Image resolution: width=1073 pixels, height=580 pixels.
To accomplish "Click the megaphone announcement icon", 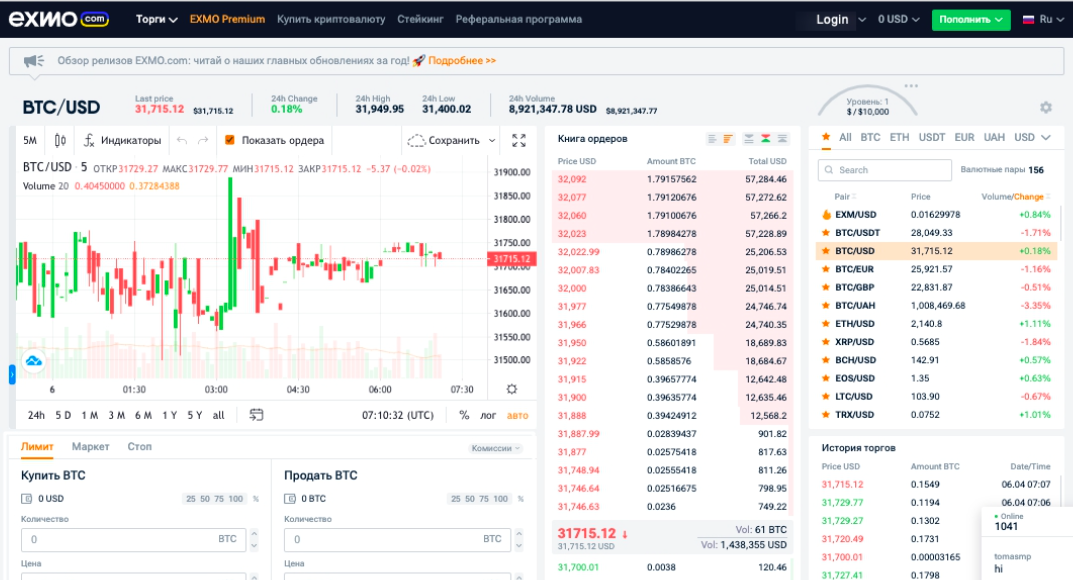I will (x=34, y=61).
